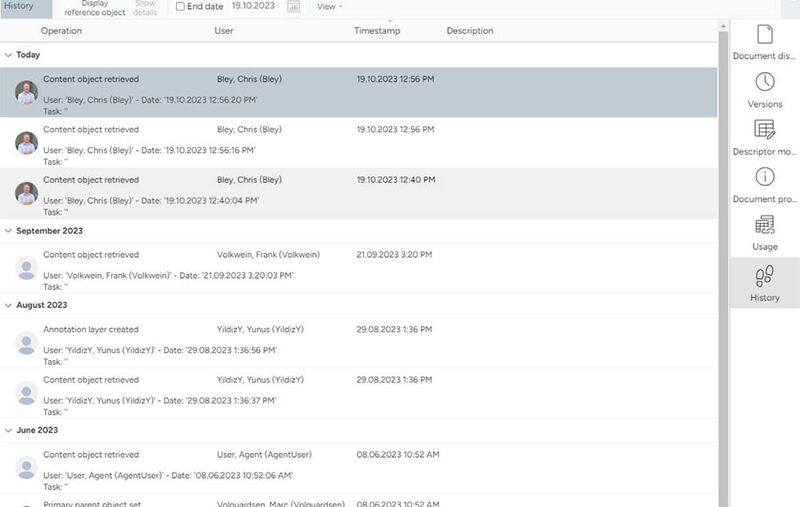Collapse the August 2023 group

pos(8,305)
